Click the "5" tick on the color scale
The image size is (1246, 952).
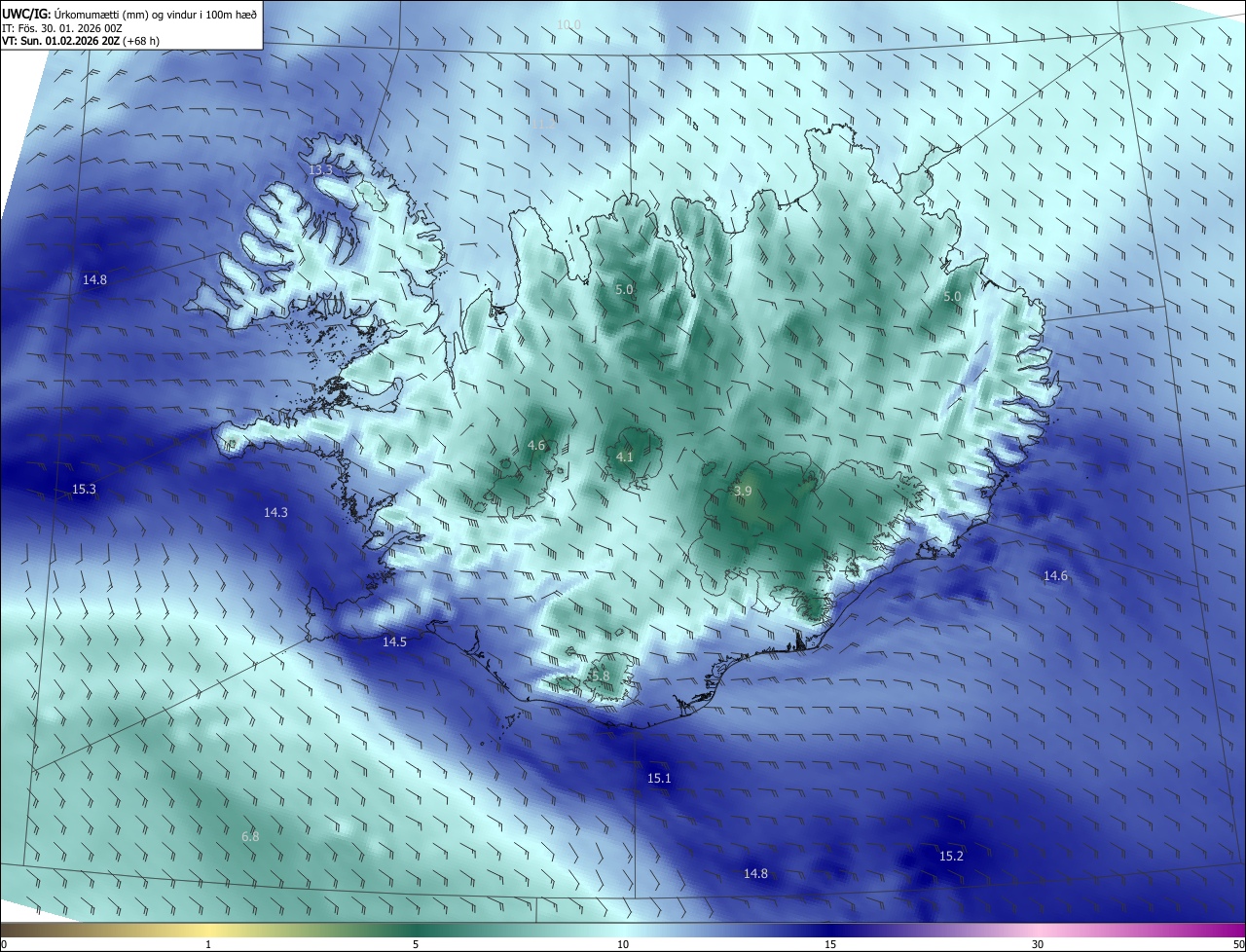pos(416,944)
